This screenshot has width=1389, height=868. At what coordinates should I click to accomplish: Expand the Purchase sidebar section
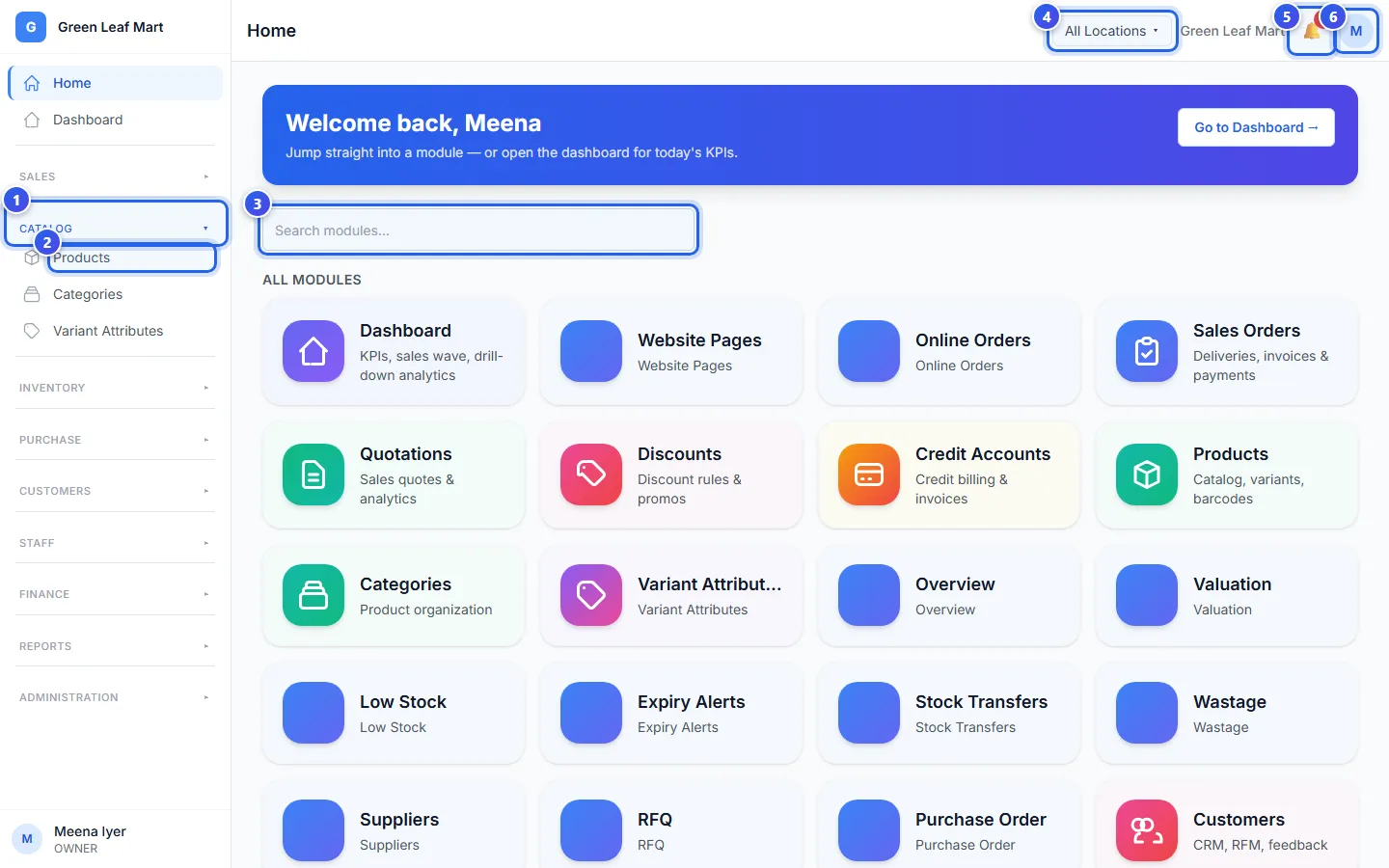pos(115,440)
